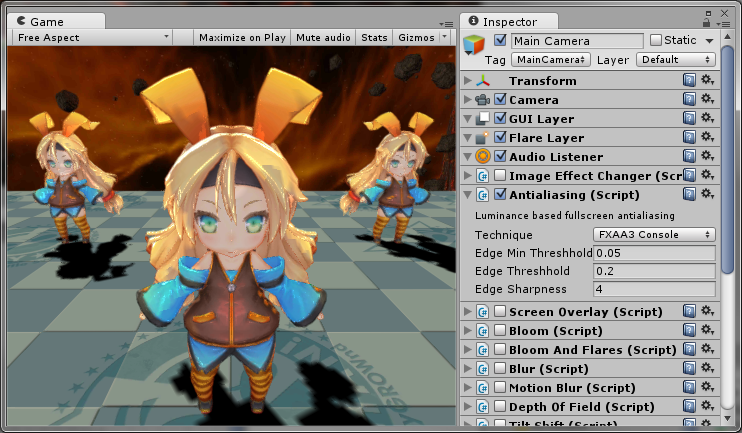742x433 pixels.
Task: Open help for Camera component
Action: 689,99
